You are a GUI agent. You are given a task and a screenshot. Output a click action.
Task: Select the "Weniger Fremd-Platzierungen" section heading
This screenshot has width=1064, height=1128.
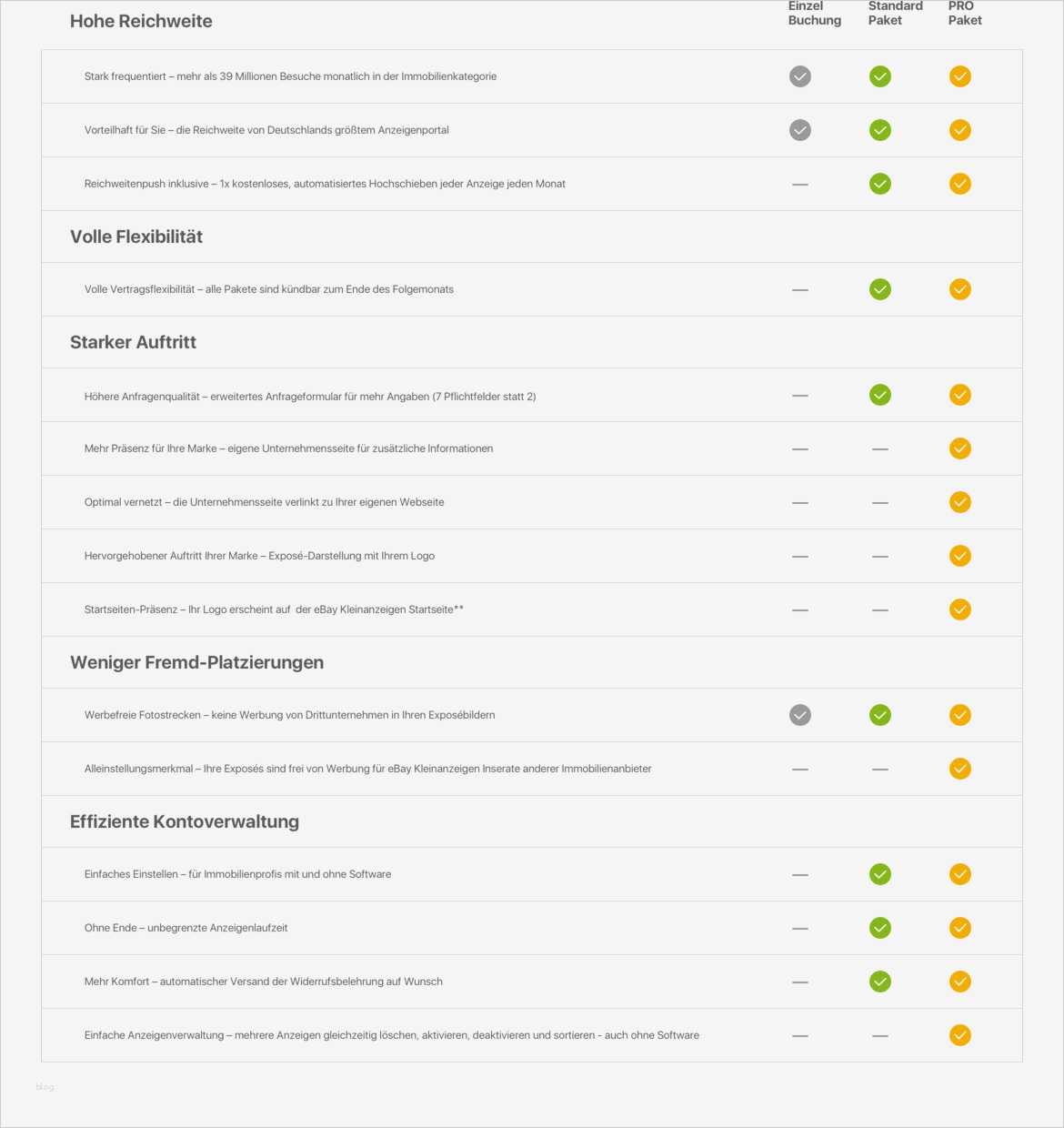pyautogui.click(x=196, y=662)
